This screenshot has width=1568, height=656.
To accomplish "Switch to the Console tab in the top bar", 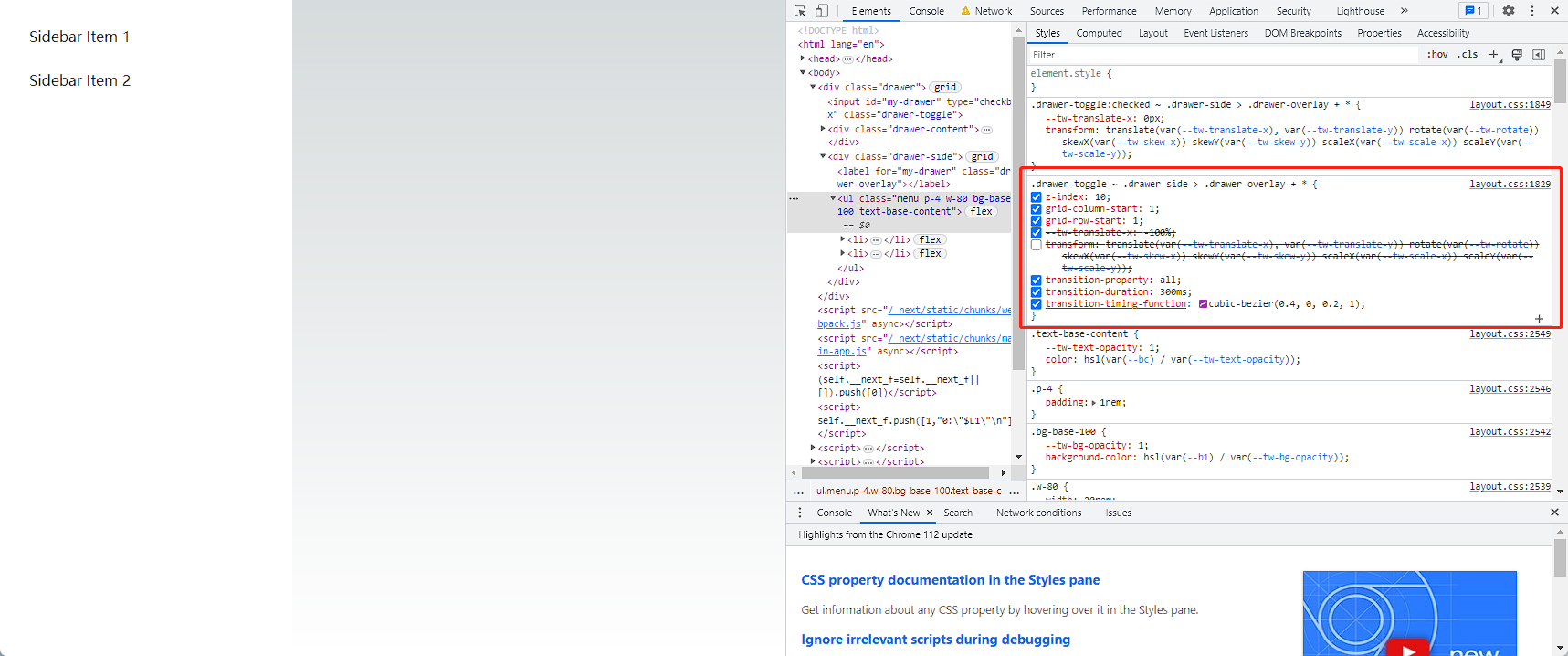I will click(926, 11).
